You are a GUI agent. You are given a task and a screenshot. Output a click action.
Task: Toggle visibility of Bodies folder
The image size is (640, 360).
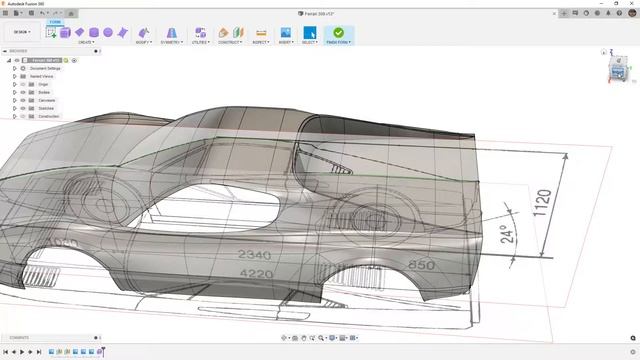[23, 92]
